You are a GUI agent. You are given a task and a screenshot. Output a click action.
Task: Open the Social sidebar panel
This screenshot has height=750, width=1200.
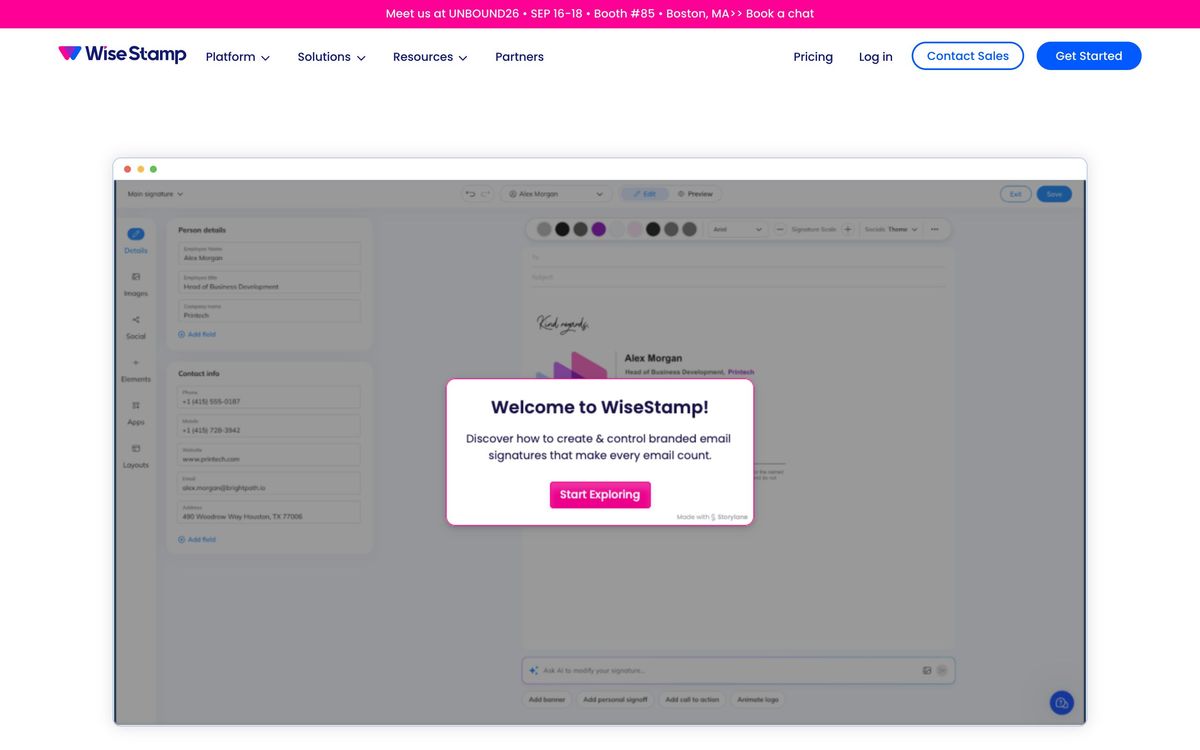point(136,327)
